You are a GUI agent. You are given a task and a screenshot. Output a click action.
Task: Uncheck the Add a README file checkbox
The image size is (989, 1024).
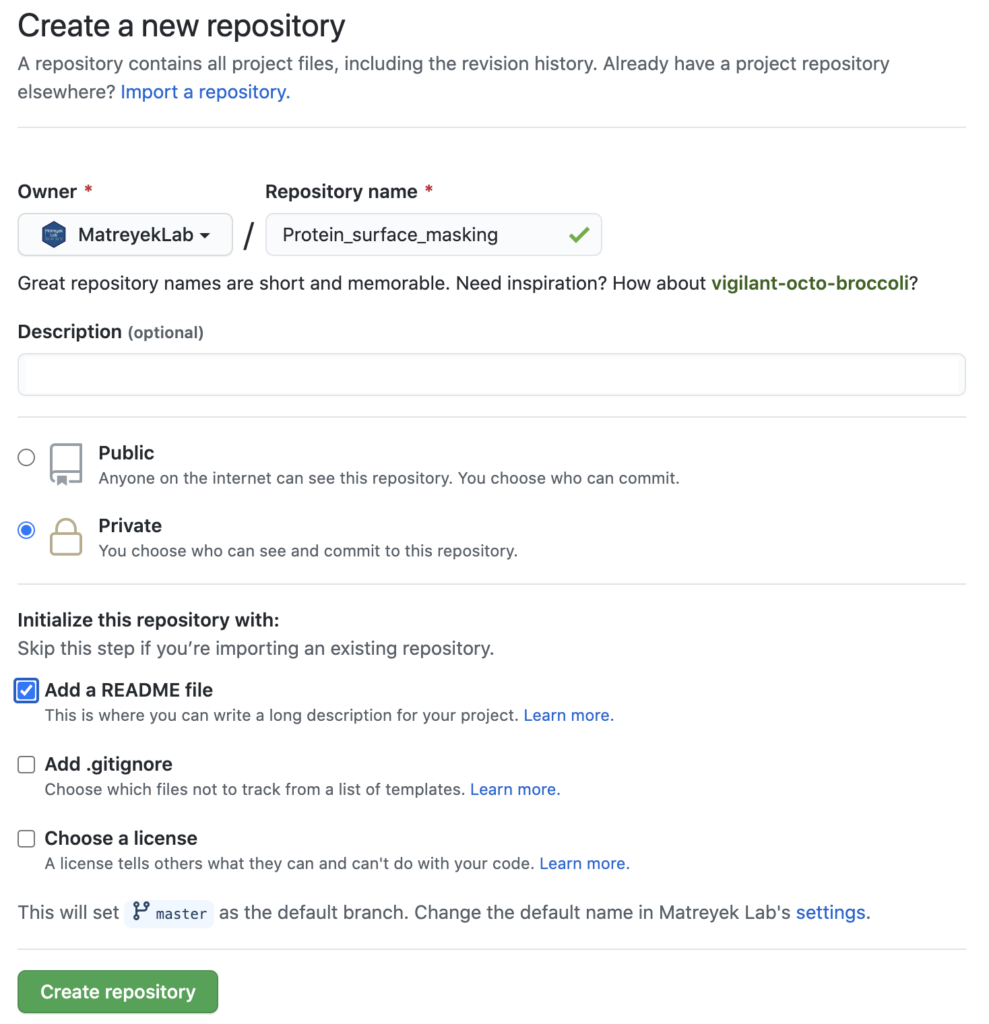[x=26, y=690]
